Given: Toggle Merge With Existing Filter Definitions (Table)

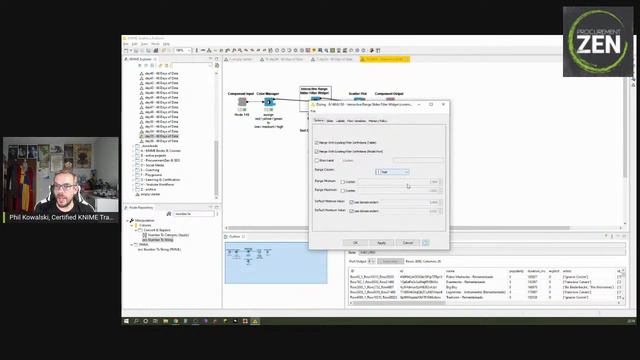Looking at the screenshot, I should click(316, 143).
